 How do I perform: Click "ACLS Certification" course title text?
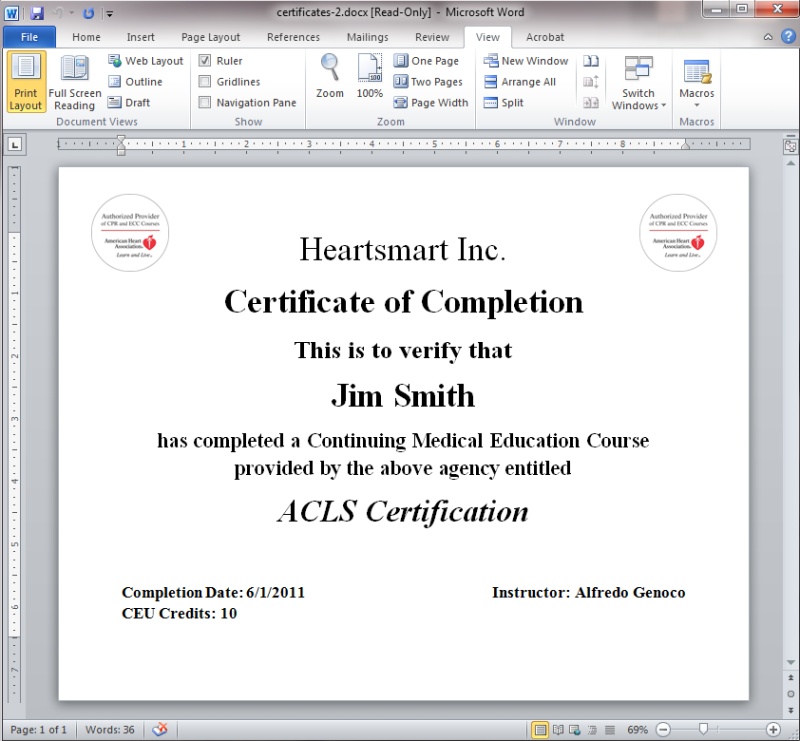(x=403, y=511)
